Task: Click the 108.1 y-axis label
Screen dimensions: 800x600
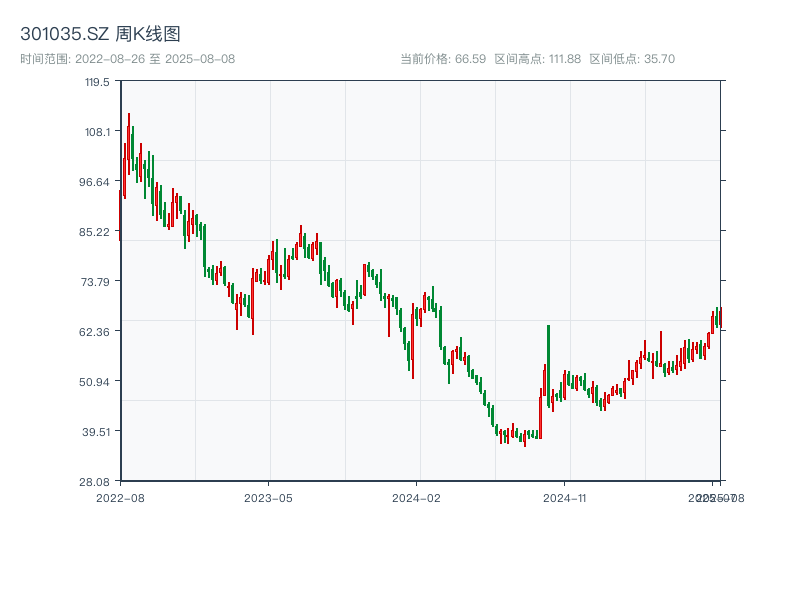Action: 97,132
